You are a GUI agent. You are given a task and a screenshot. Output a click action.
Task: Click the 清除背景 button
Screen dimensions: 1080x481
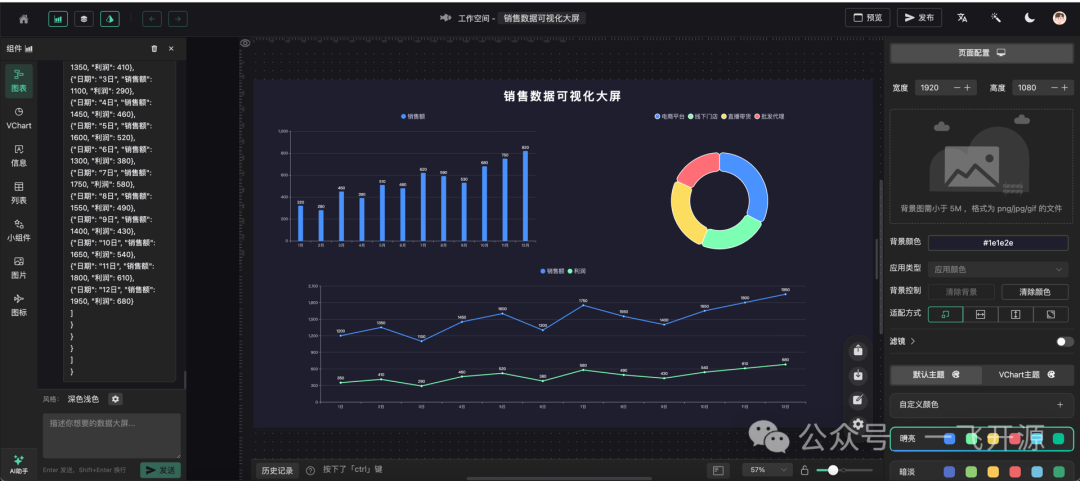[962, 291]
